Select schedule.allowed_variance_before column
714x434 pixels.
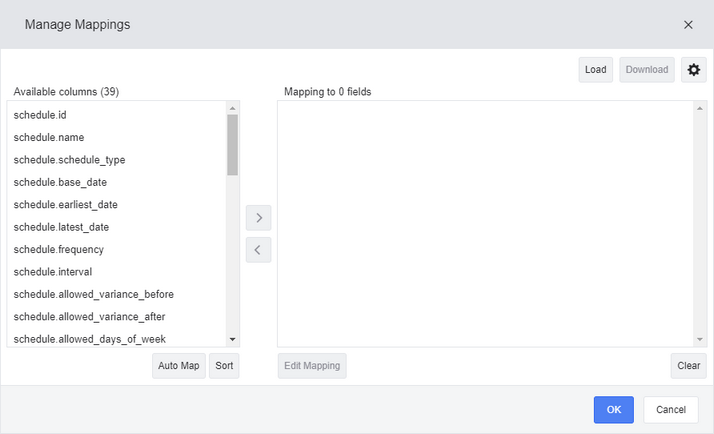pyautogui.click(x=117, y=294)
